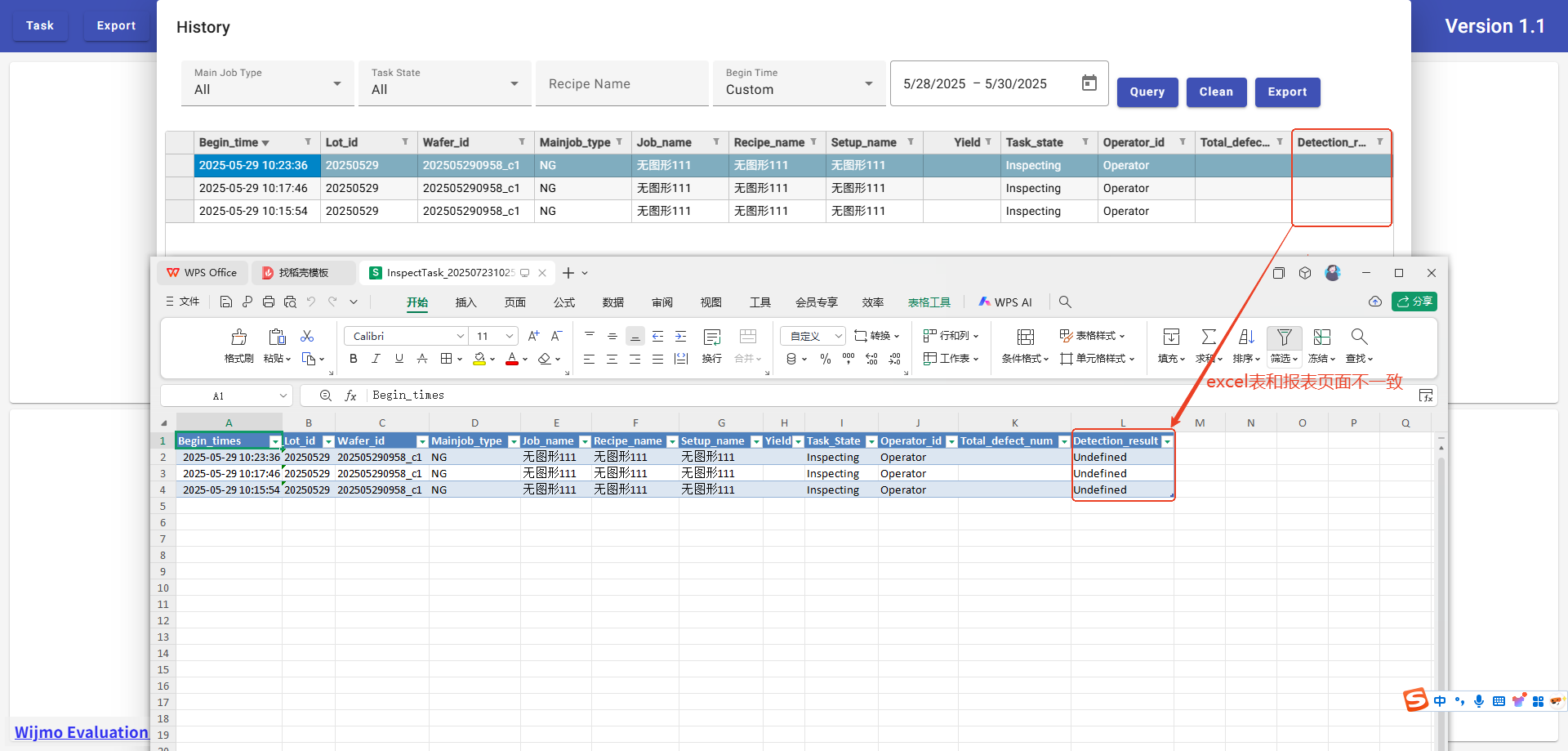Click the Format Painter brush icon
The image size is (1568, 751).
click(x=238, y=337)
